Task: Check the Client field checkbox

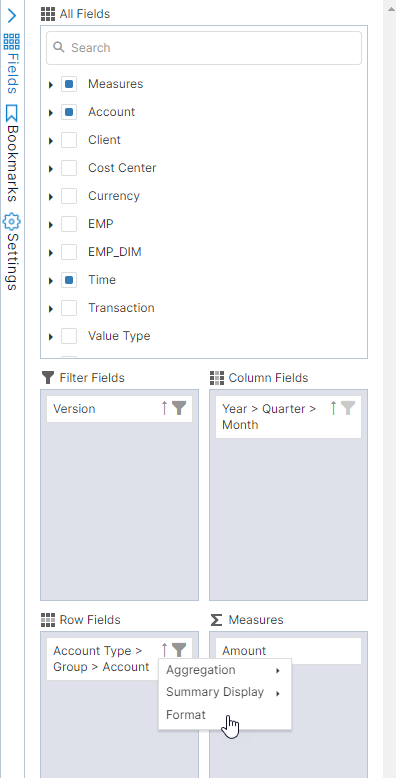Action: pos(69,140)
